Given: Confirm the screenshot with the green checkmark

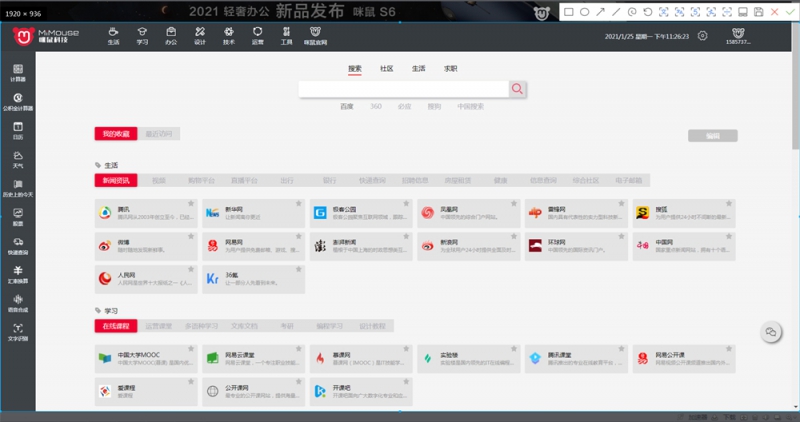Looking at the screenshot, I should (x=790, y=12).
